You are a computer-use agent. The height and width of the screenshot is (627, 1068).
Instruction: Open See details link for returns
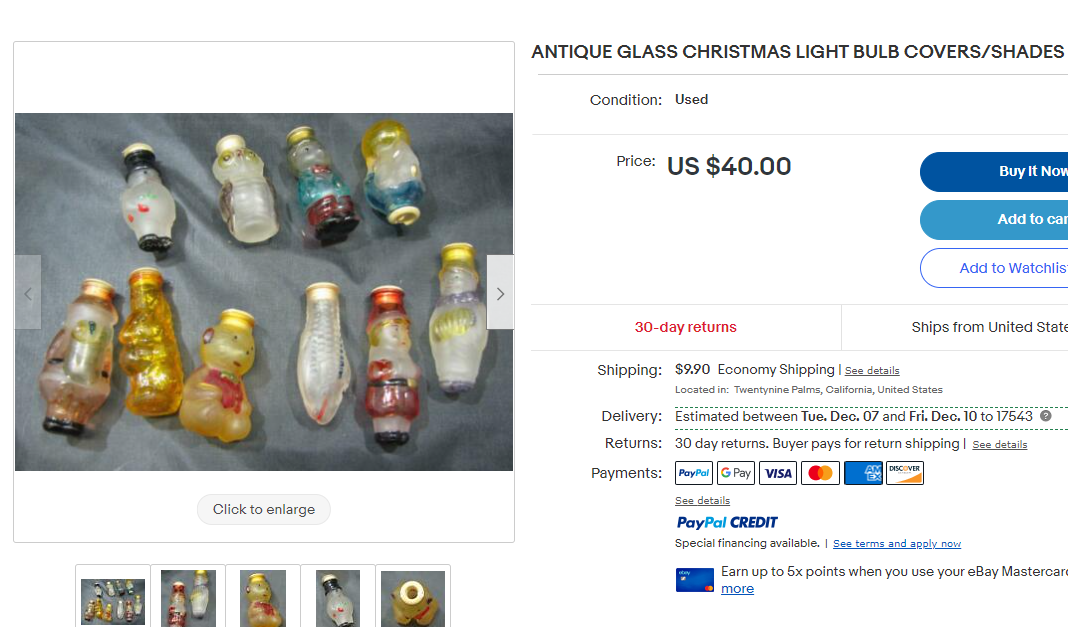click(999, 445)
